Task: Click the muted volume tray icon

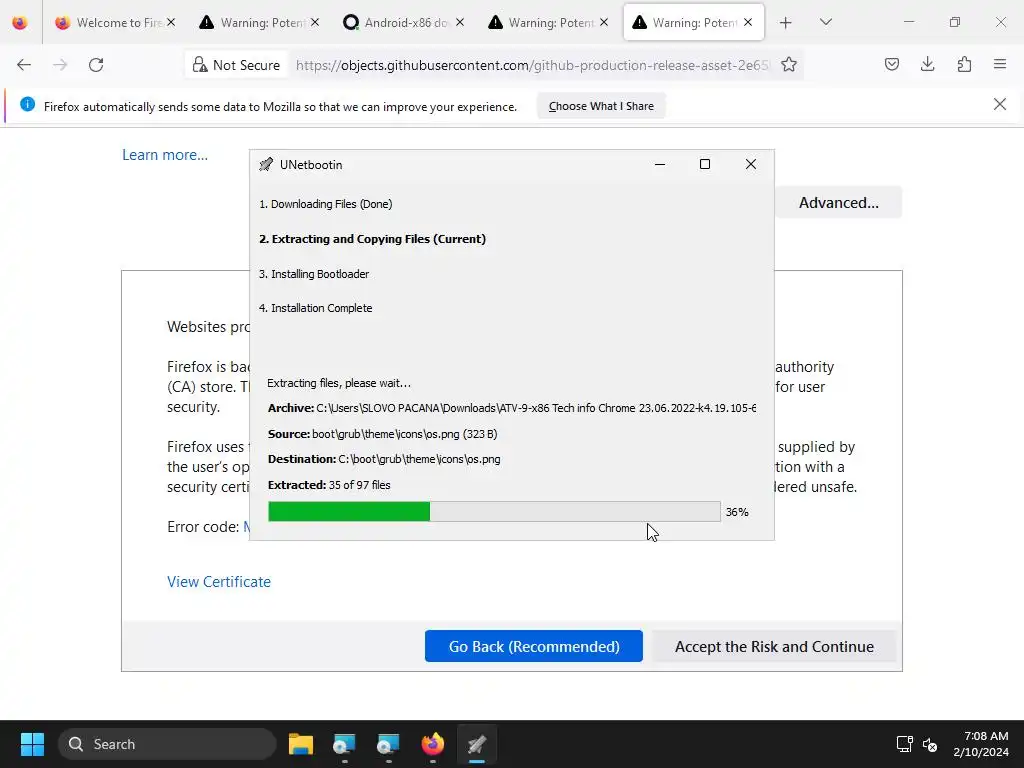Action: point(930,744)
